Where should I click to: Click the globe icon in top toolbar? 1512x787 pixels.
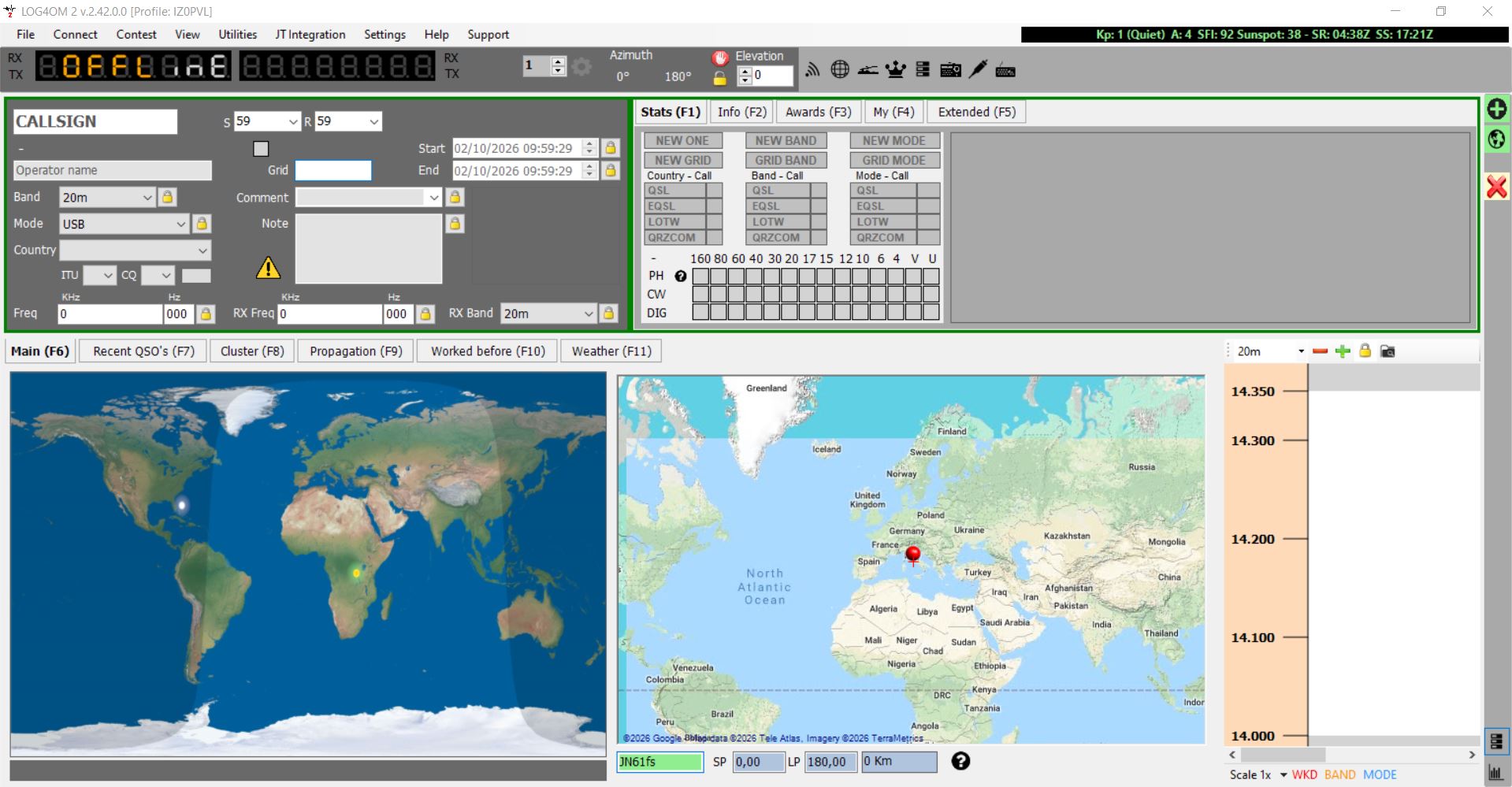(x=840, y=69)
